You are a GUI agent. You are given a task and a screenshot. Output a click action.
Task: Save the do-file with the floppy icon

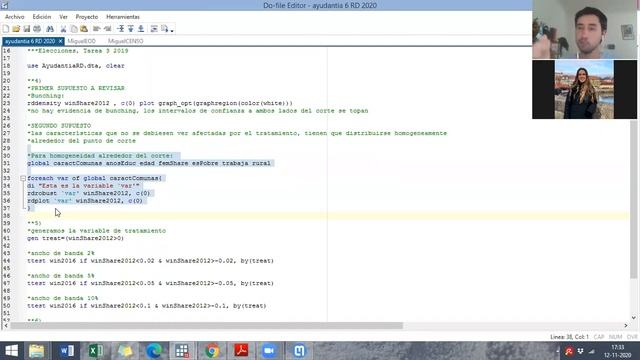[x=27, y=29]
